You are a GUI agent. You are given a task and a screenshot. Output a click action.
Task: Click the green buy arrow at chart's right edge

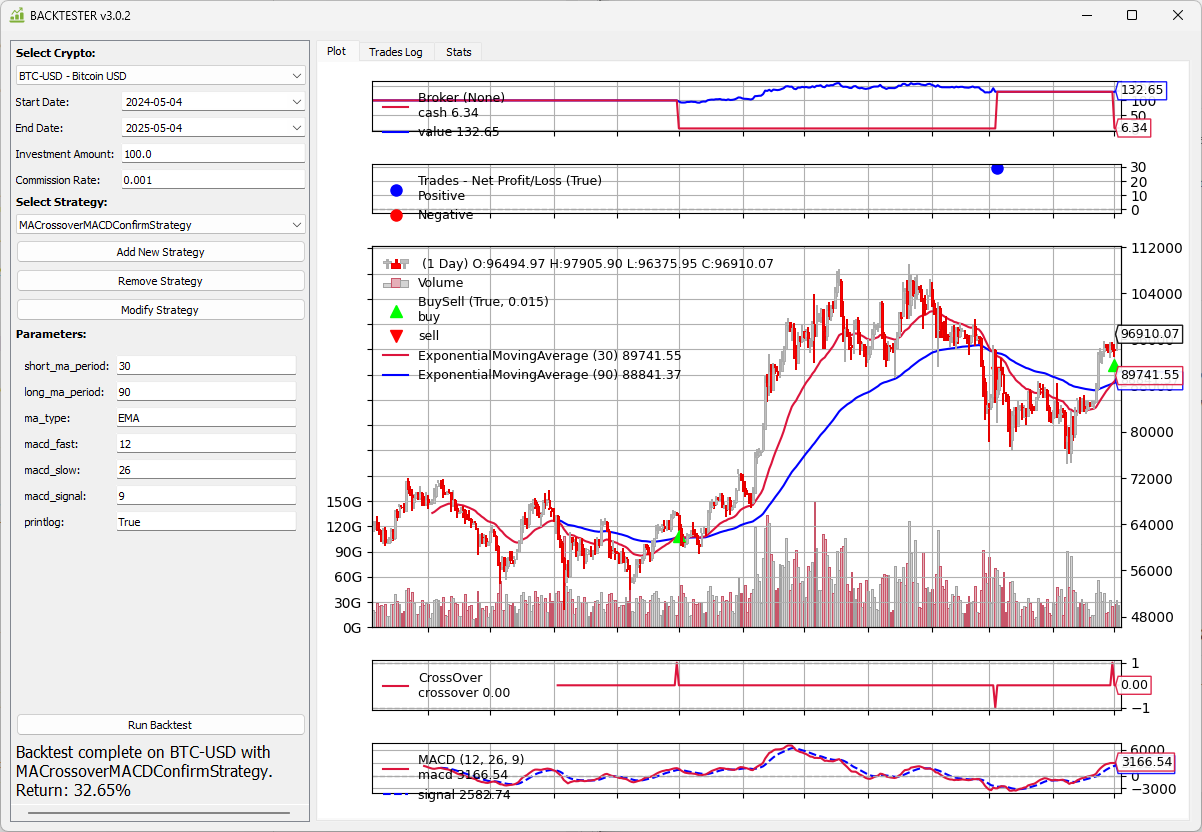pyautogui.click(x=1113, y=366)
